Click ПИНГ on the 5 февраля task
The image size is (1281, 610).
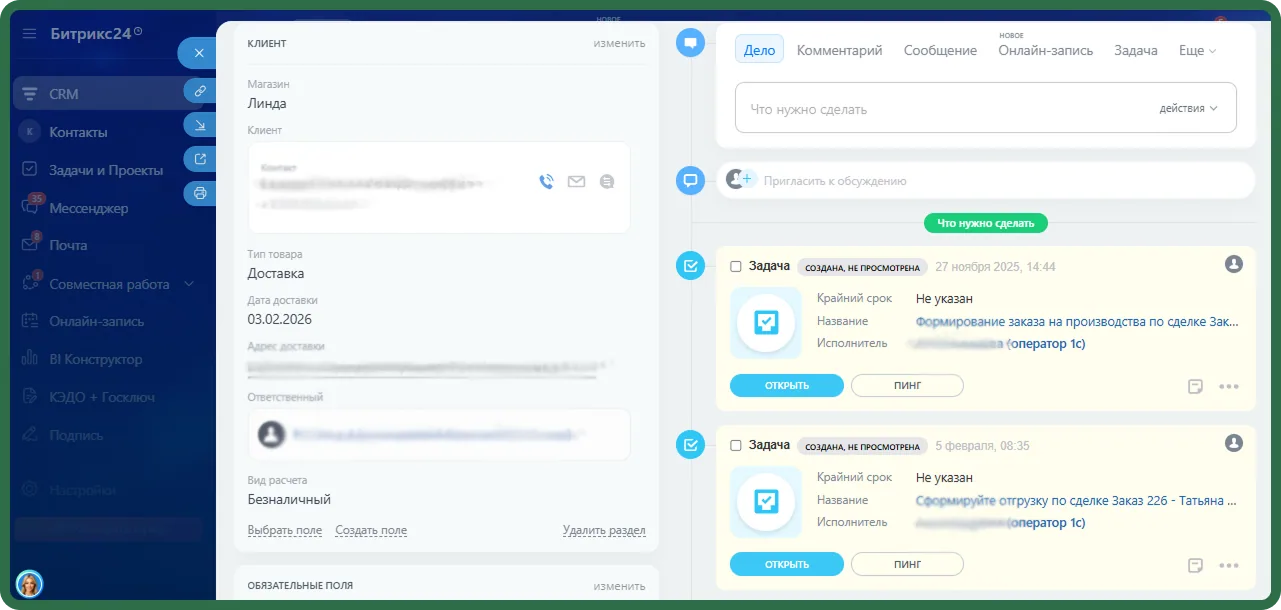[x=907, y=565]
